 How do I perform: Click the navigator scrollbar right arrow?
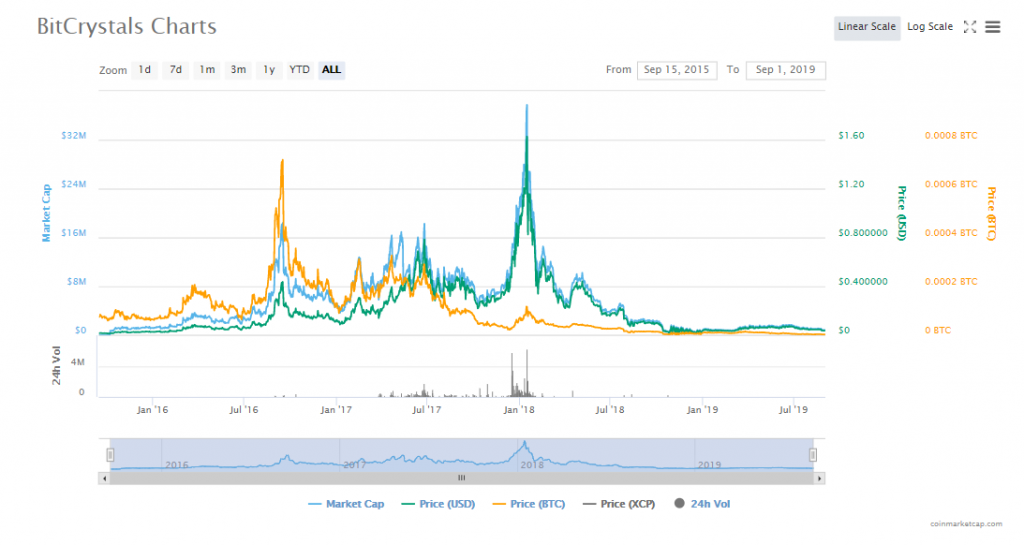click(x=820, y=479)
